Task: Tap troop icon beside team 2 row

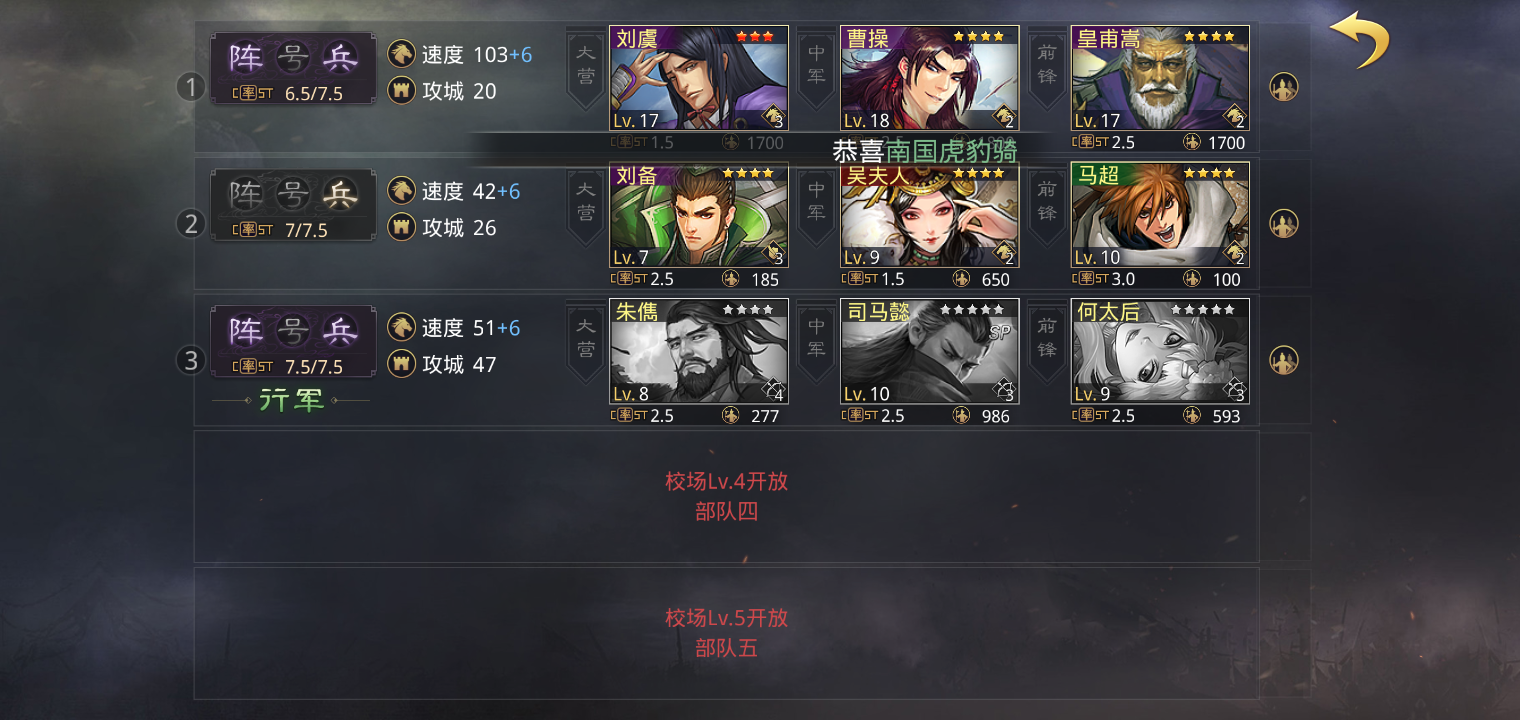Action: [1284, 223]
